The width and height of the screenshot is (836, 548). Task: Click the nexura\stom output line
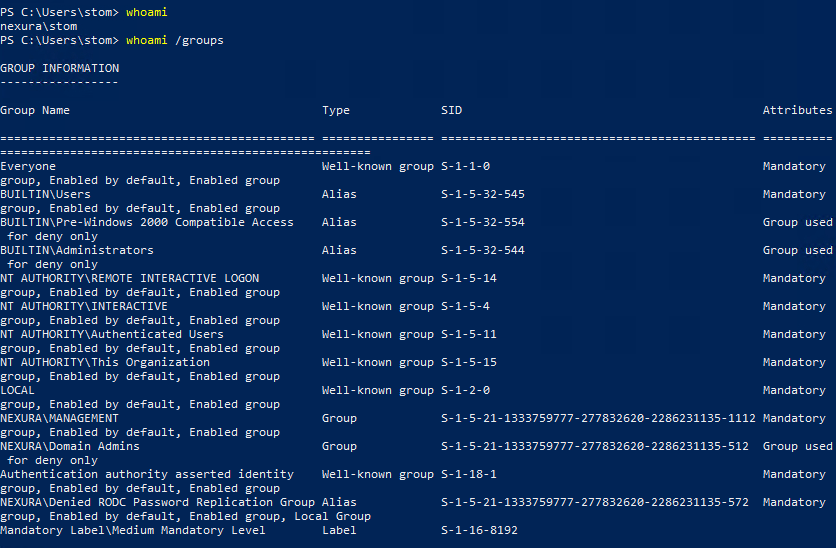[38, 26]
